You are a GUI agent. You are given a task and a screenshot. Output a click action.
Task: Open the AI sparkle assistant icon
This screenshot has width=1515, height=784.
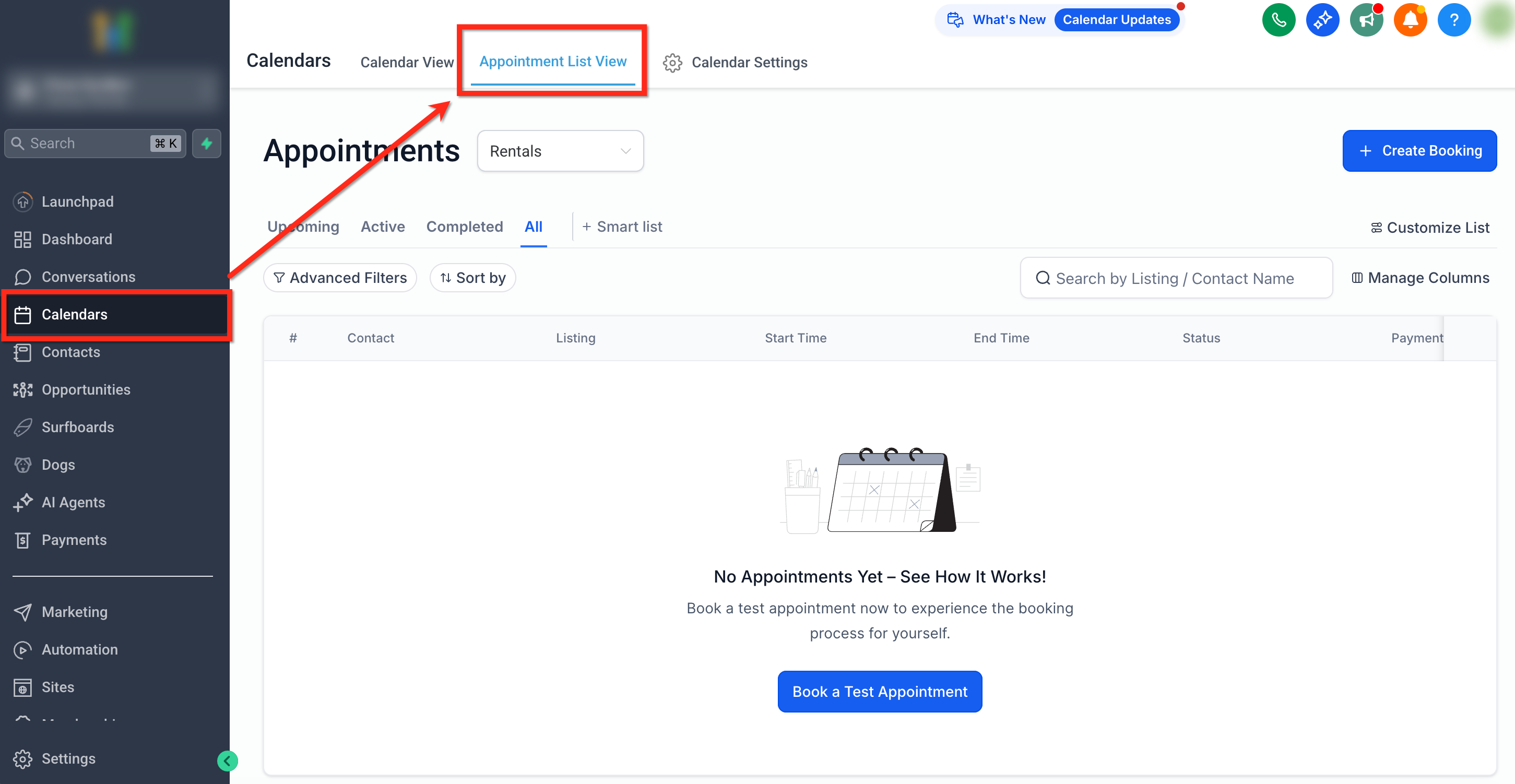(1322, 20)
